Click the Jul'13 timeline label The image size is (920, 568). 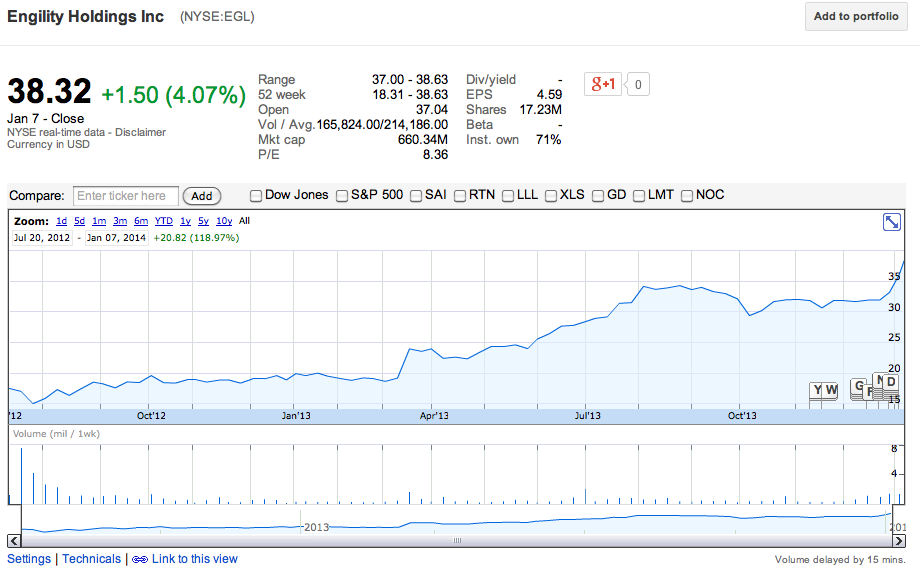click(x=587, y=416)
